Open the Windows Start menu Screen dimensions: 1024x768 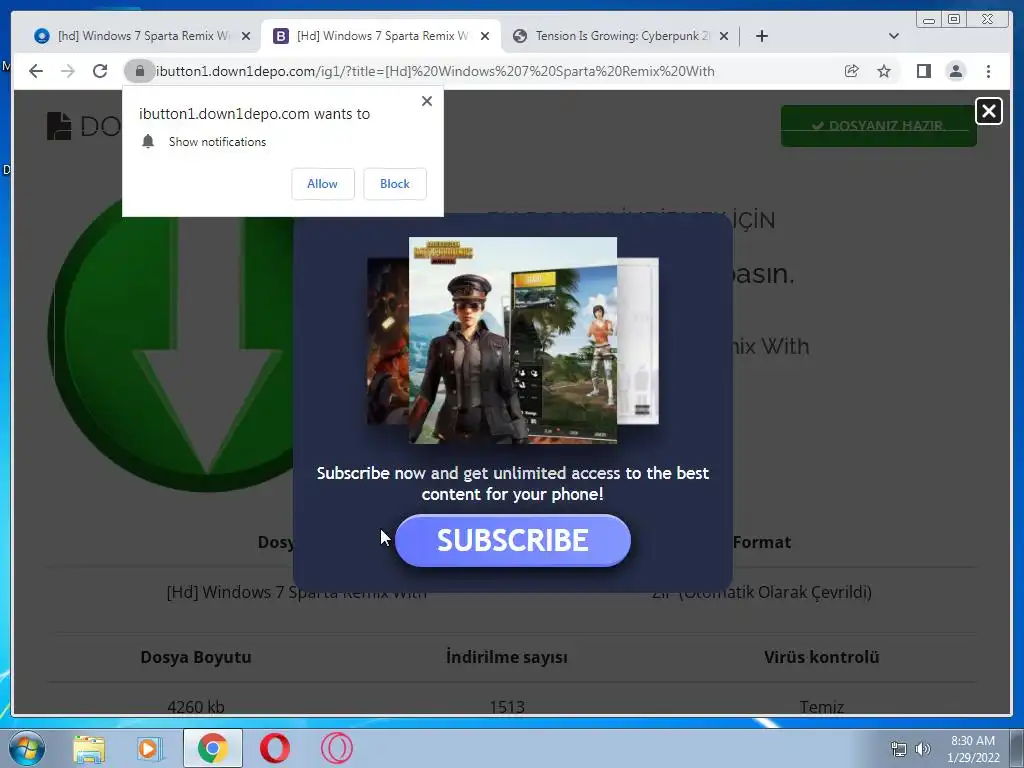[x=26, y=748]
